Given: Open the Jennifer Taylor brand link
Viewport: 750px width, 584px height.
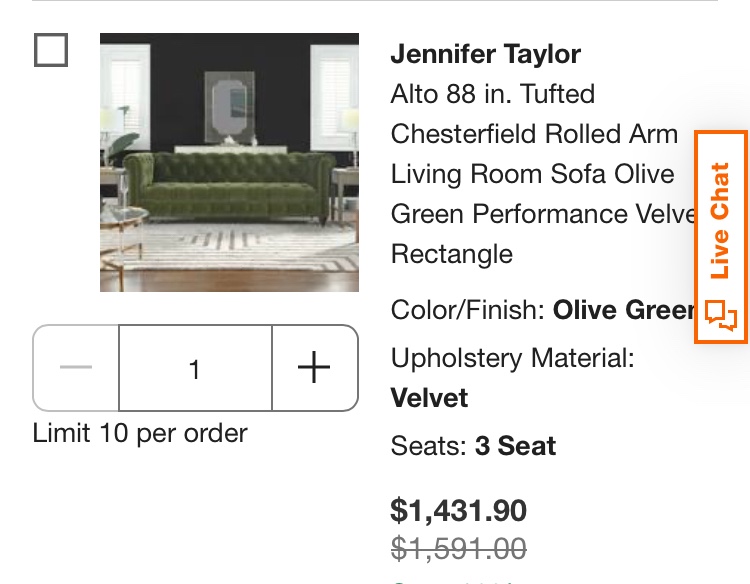Looking at the screenshot, I should click(x=485, y=54).
